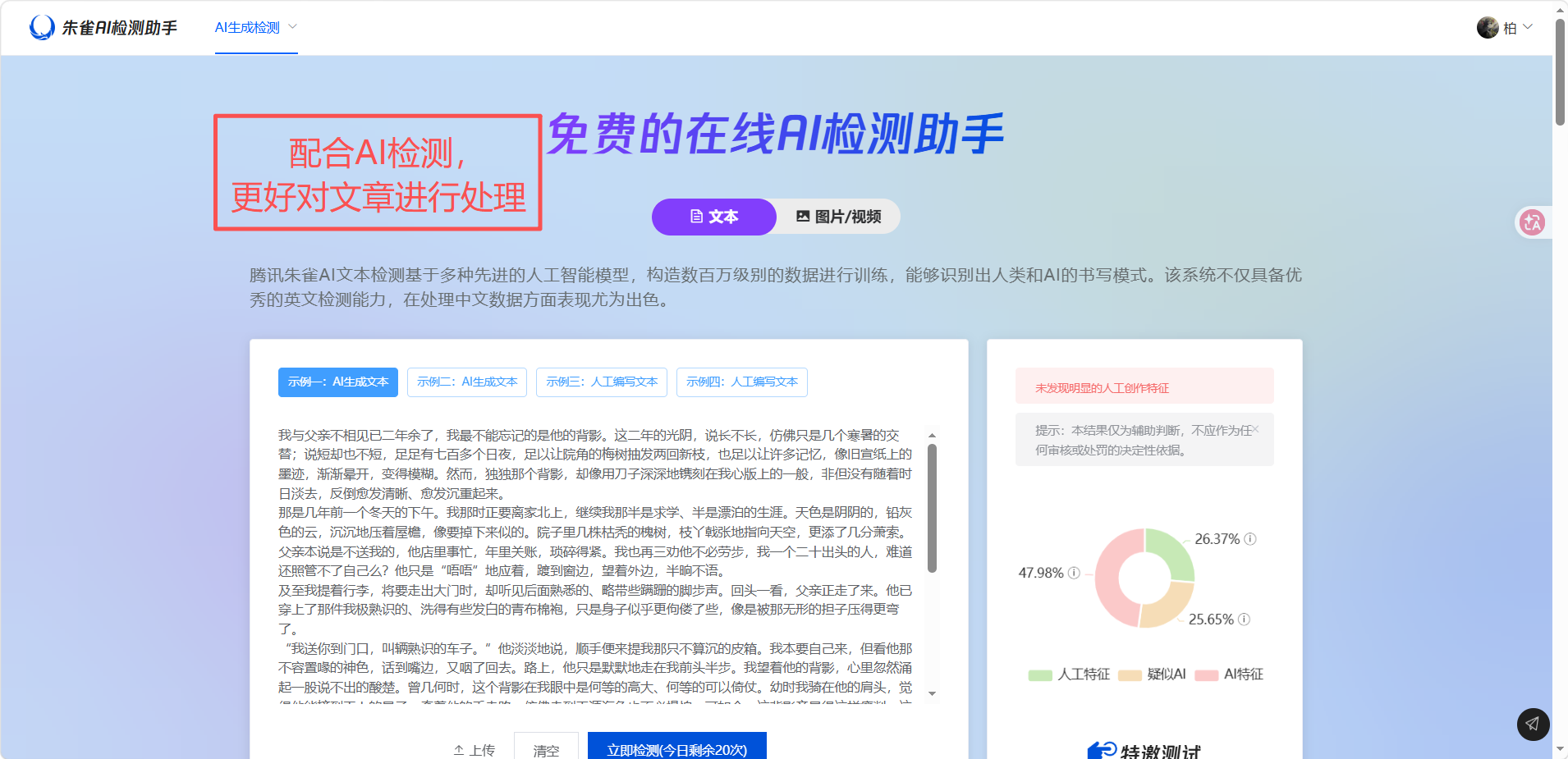Switch to the 文本 detection mode

(714, 217)
